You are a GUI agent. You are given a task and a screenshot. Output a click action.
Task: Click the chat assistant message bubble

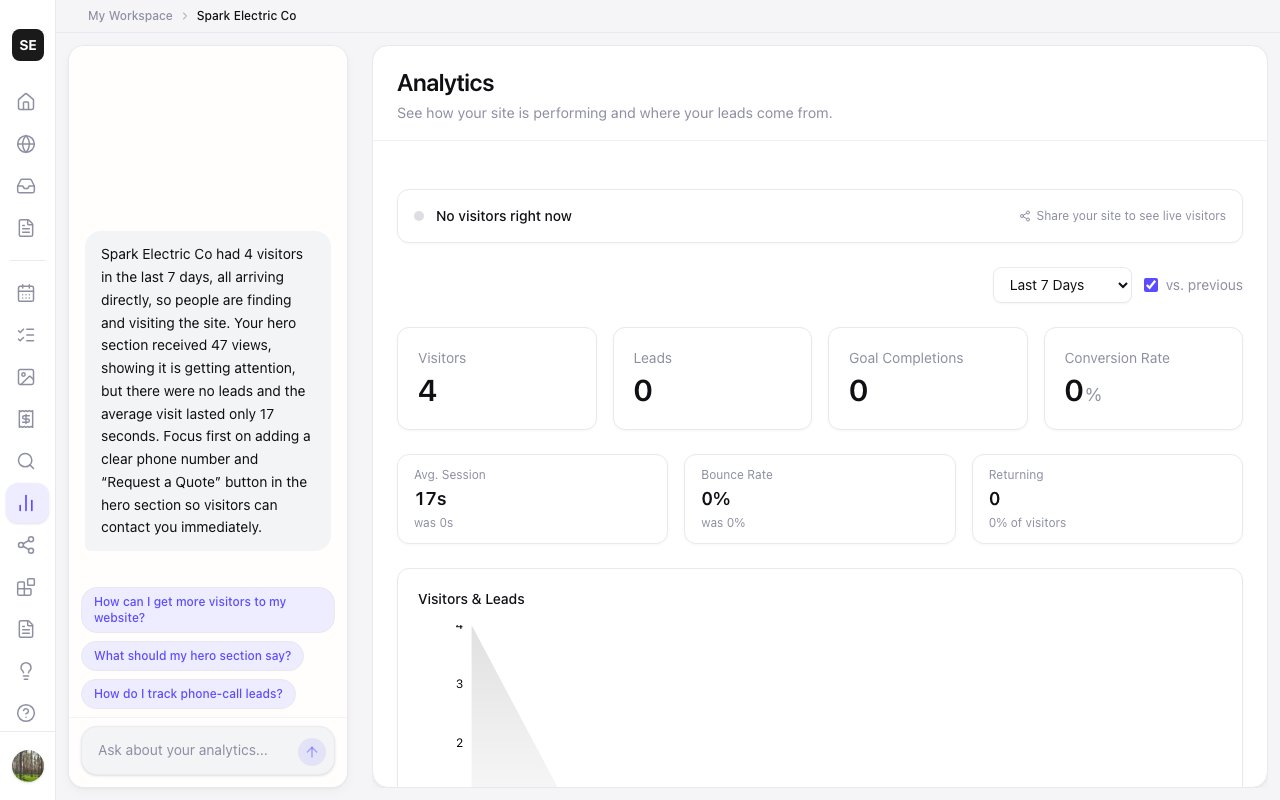(208, 391)
